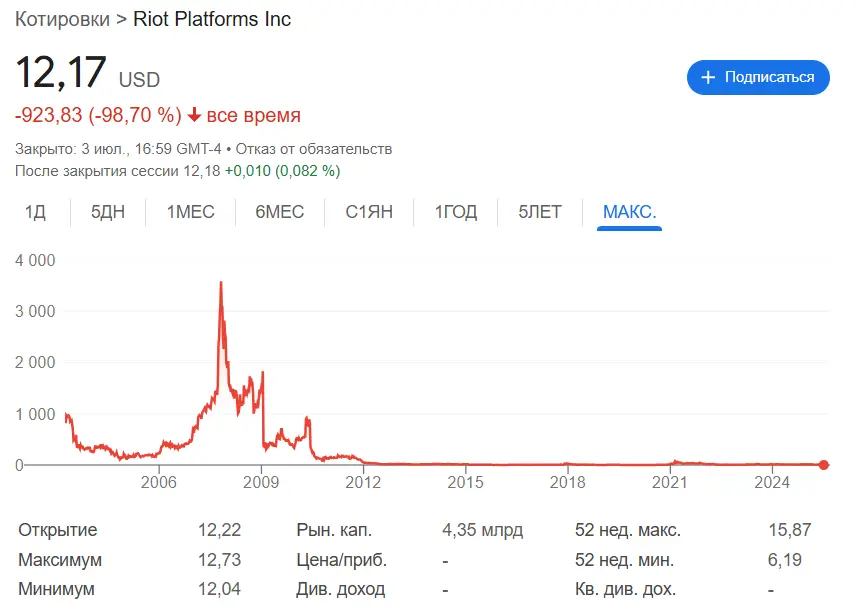The width and height of the screenshot is (857, 610).
Task: Click the red endpoint dot on chart
Action: (824, 464)
